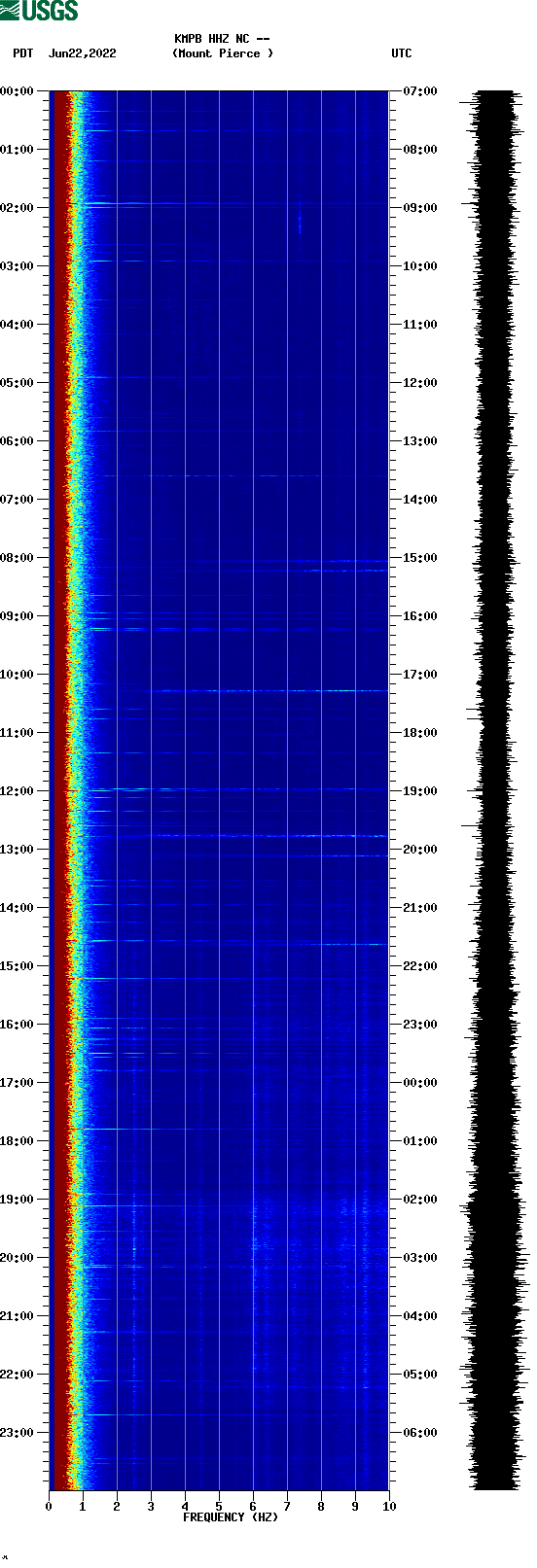Click the 3 frequency axis tick label
The image size is (537, 1568).
point(151,1507)
